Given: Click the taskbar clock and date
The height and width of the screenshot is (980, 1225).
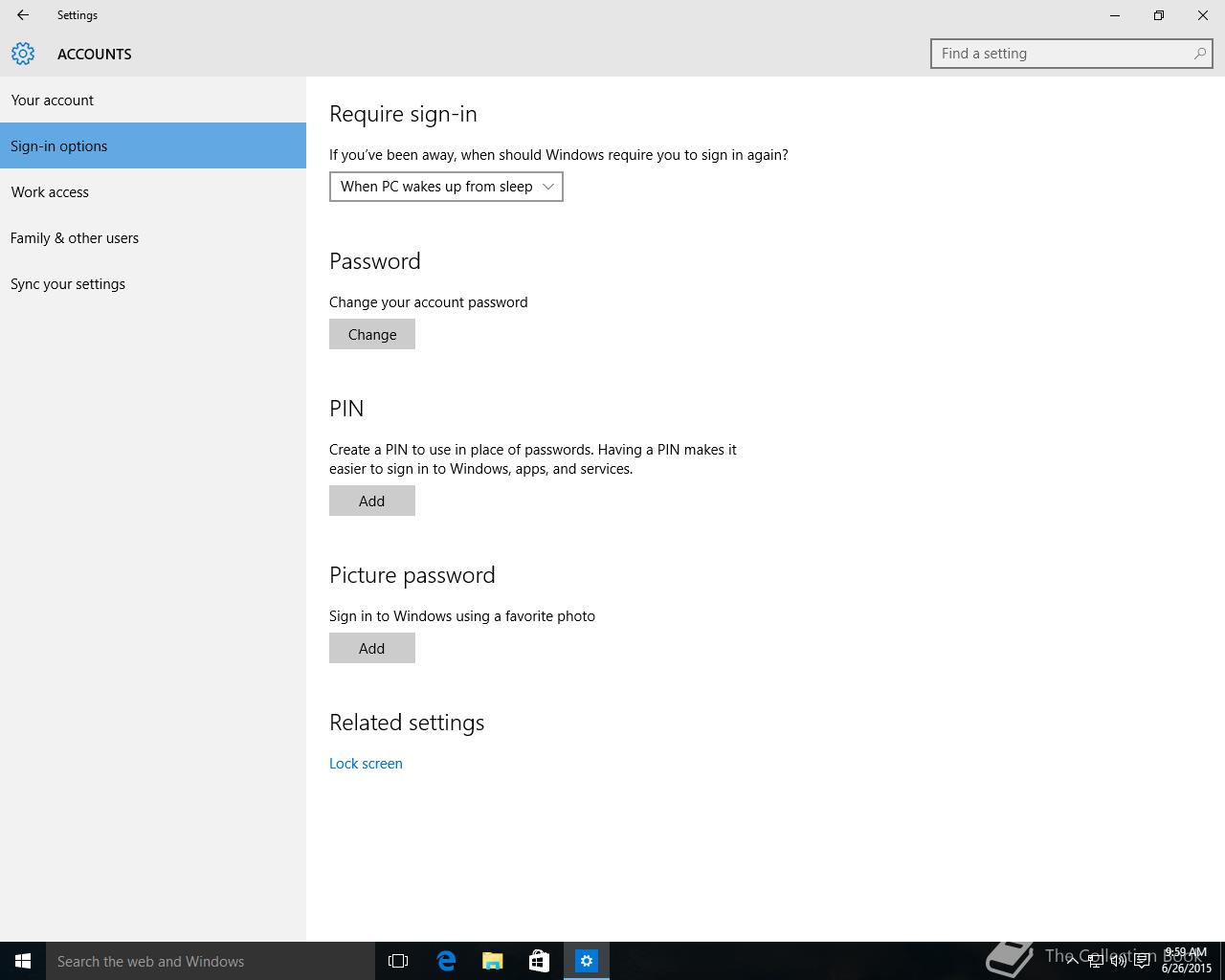Looking at the screenshot, I should [x=1187, y=961].
